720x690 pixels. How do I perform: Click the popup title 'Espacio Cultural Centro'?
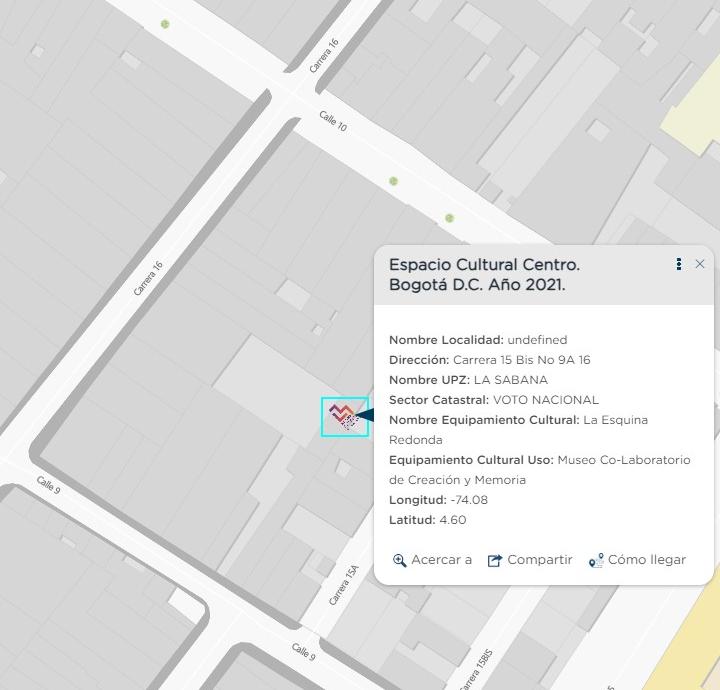(x=484, y=265)
